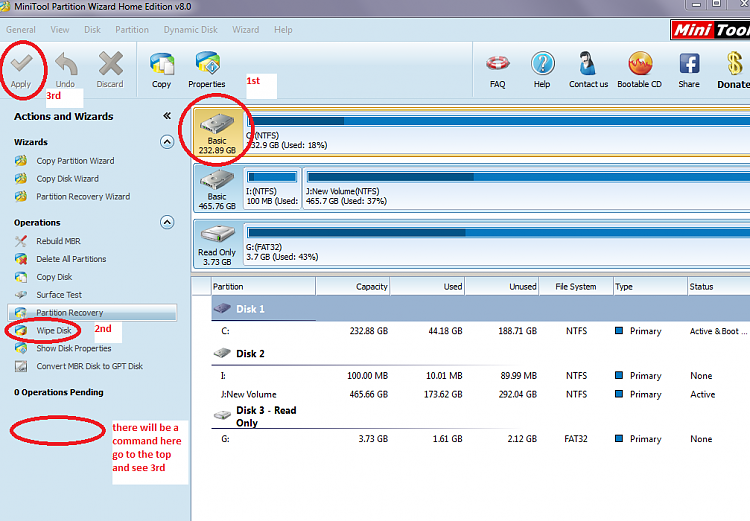Viewport: 750px width, 521px height.
Task: Click the Partition Recovery Wizard link
Action: point(83,197)
